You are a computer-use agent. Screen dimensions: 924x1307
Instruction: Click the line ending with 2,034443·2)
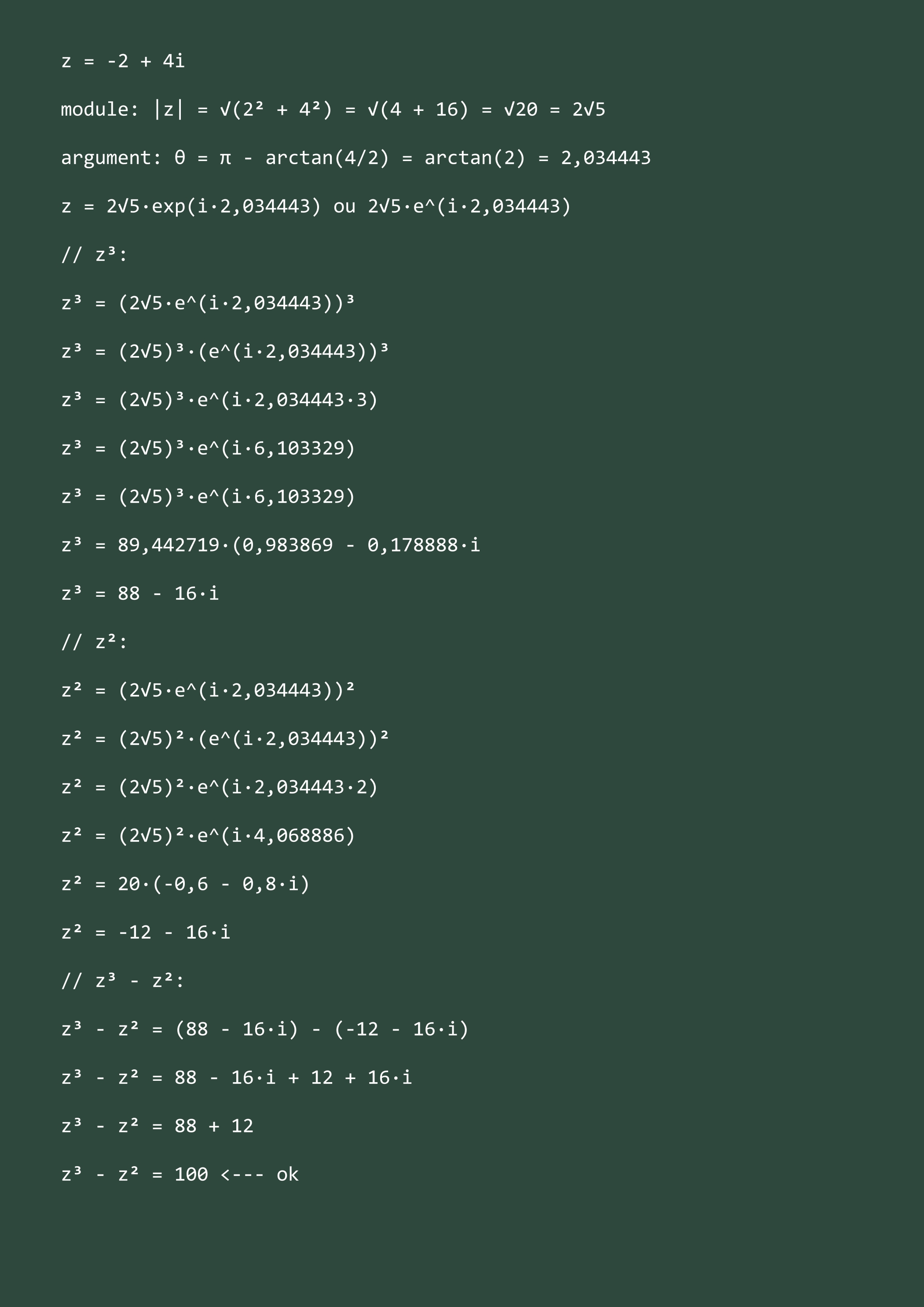[219, 787]
